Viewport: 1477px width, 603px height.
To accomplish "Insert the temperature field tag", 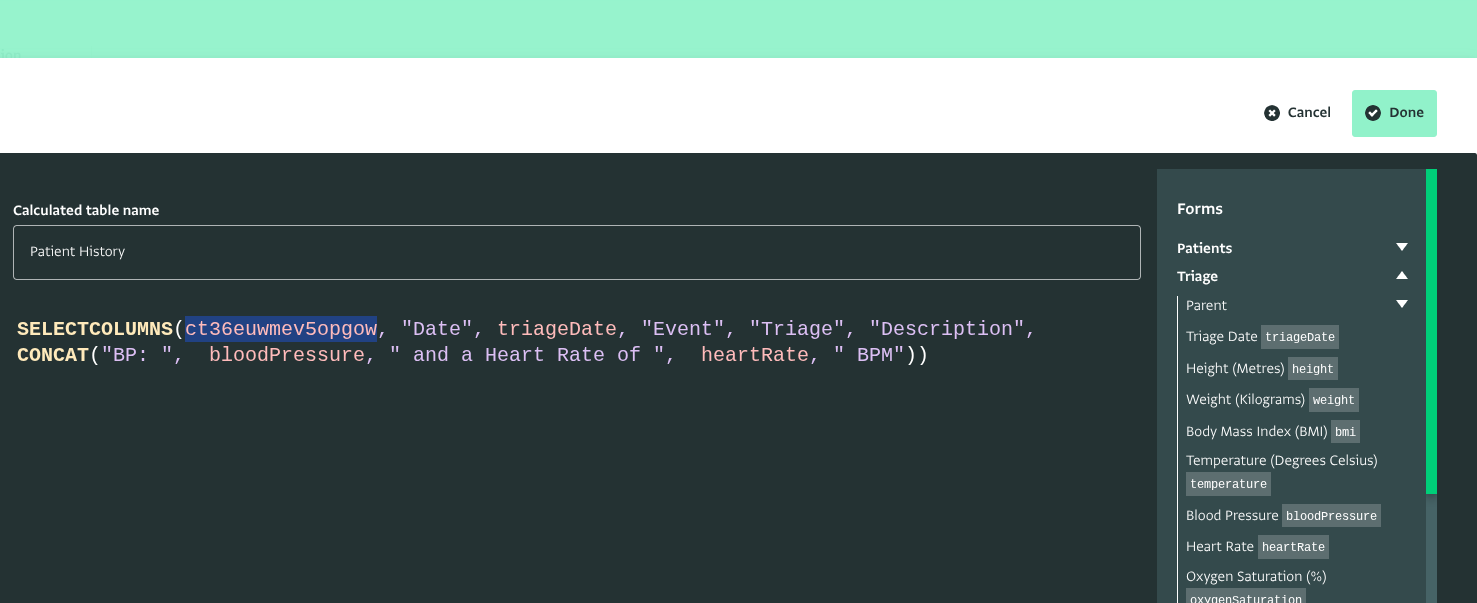I will (x=1228, y=484).
